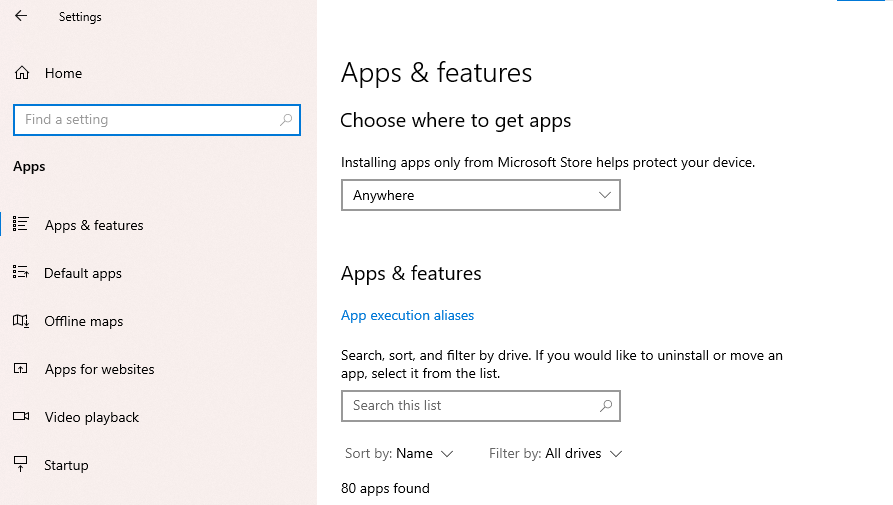Expand the Sort by Name dropdown

click(x=399, y=454)
